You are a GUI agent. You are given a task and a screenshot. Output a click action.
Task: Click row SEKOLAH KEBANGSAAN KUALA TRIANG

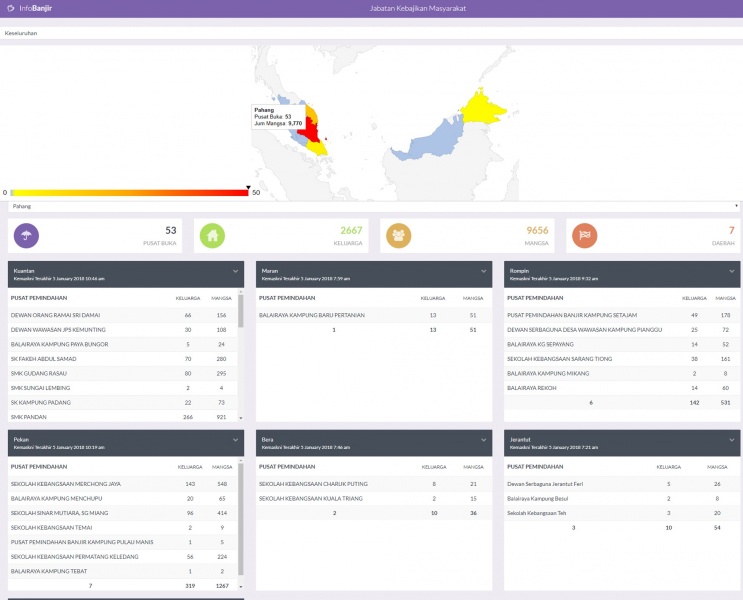pyautogui.click(x=374, y=499)
